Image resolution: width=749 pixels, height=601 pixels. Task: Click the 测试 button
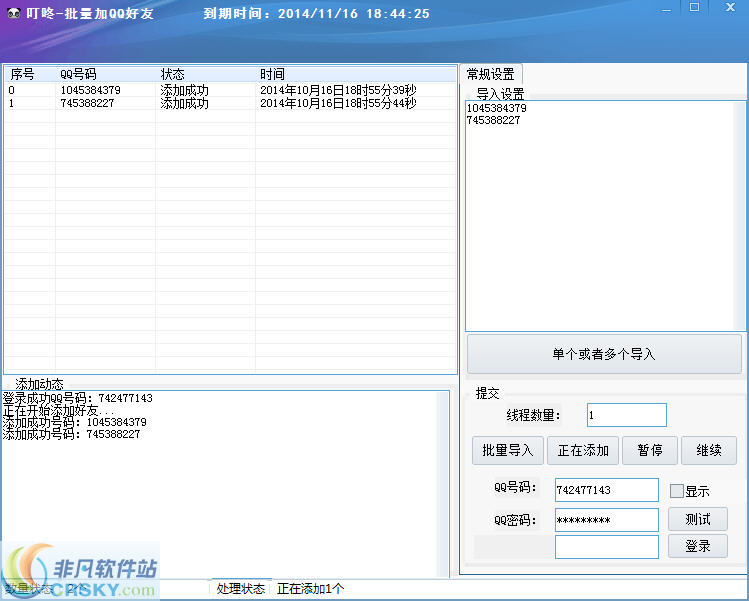click(x=697, y=519)
